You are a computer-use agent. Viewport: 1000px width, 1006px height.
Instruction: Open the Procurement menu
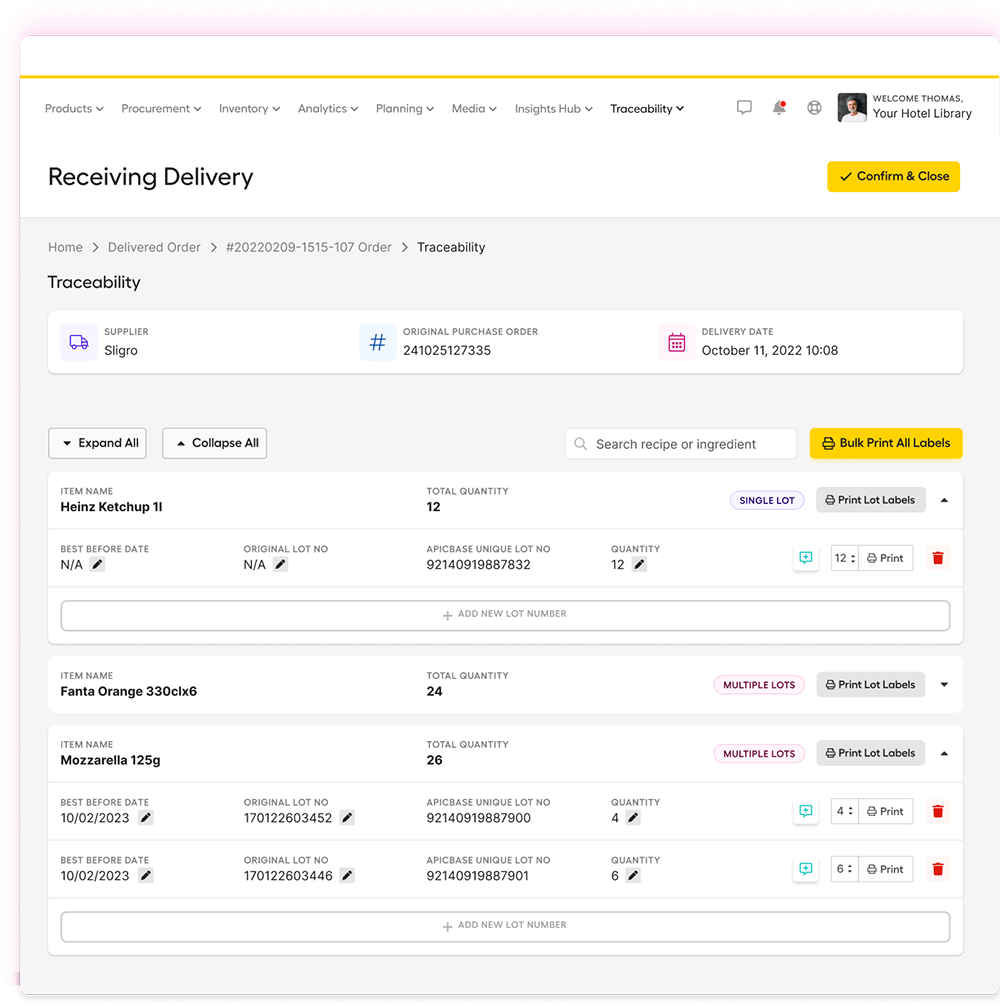pyautogui.click(x=161, y=108)
